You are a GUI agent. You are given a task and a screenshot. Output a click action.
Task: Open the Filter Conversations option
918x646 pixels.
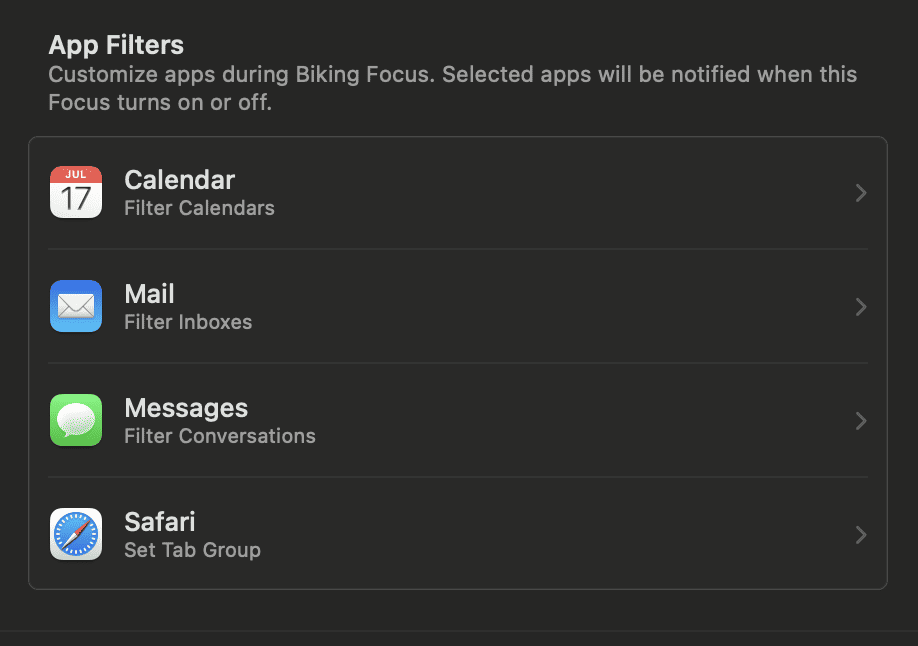220,436
